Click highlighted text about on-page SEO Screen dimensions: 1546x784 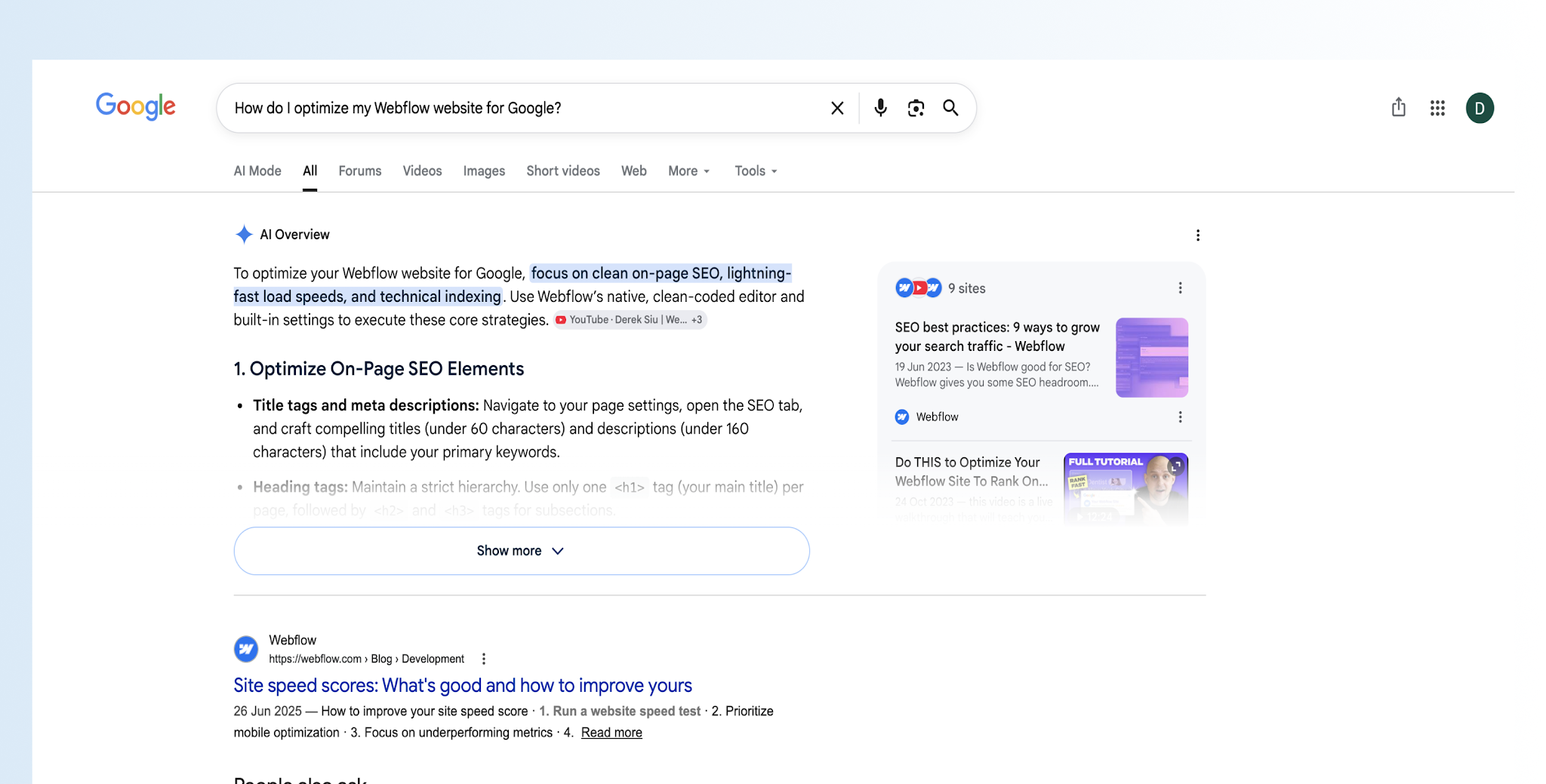(513, 284)
